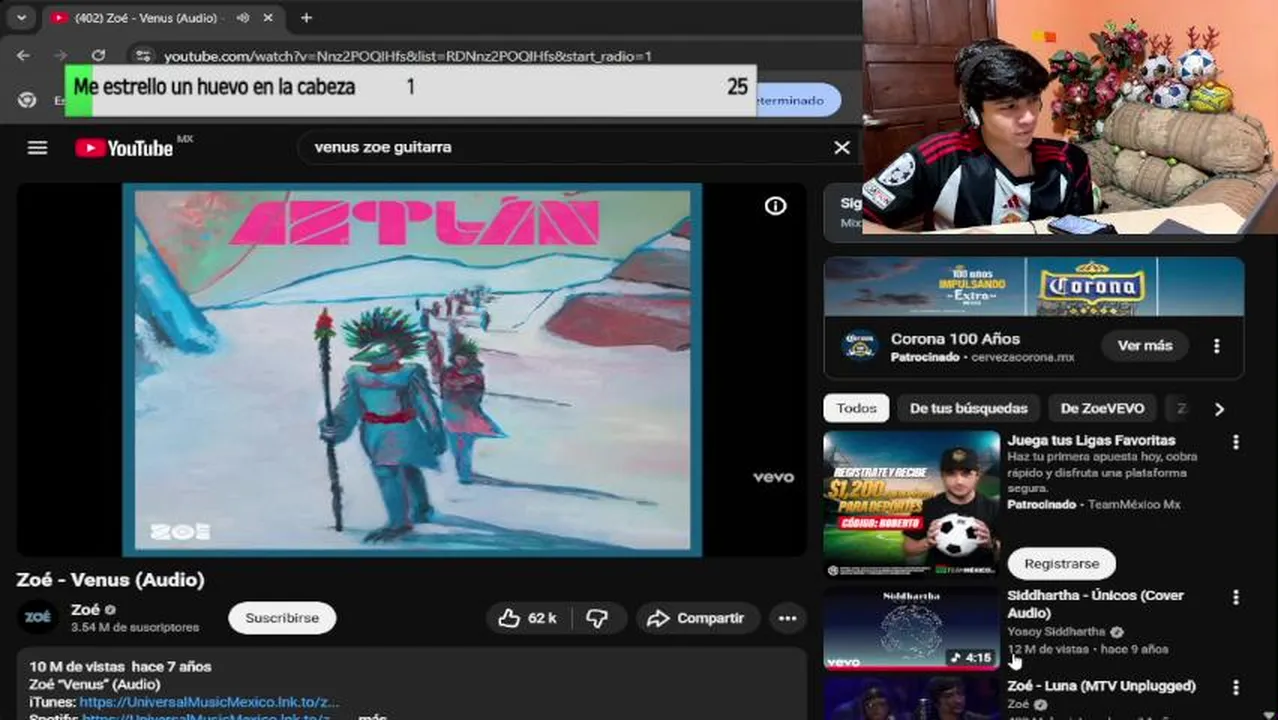Open the Corona banner ad image

(x=1034, y=287)
